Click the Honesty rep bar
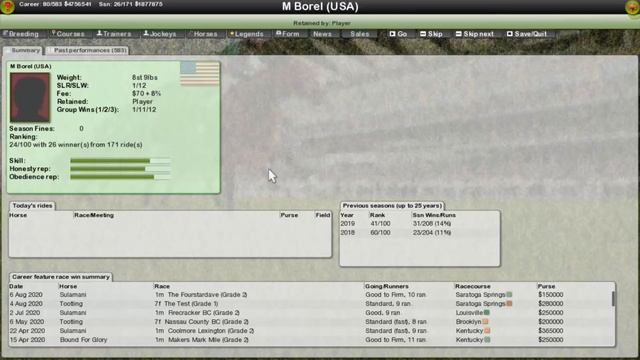The height and width of the screenshot is (360, 640). [x=120, y=169]
